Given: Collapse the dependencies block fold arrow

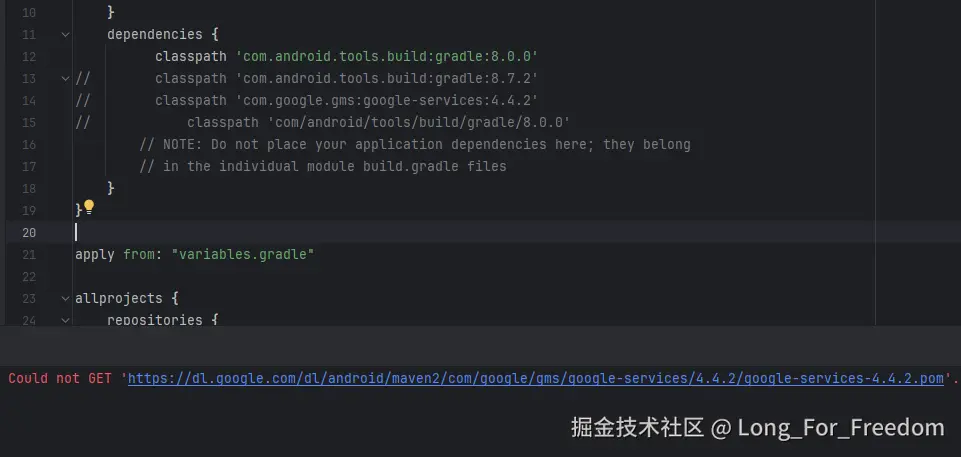Looking at the screenshot, I should [65, 35].
